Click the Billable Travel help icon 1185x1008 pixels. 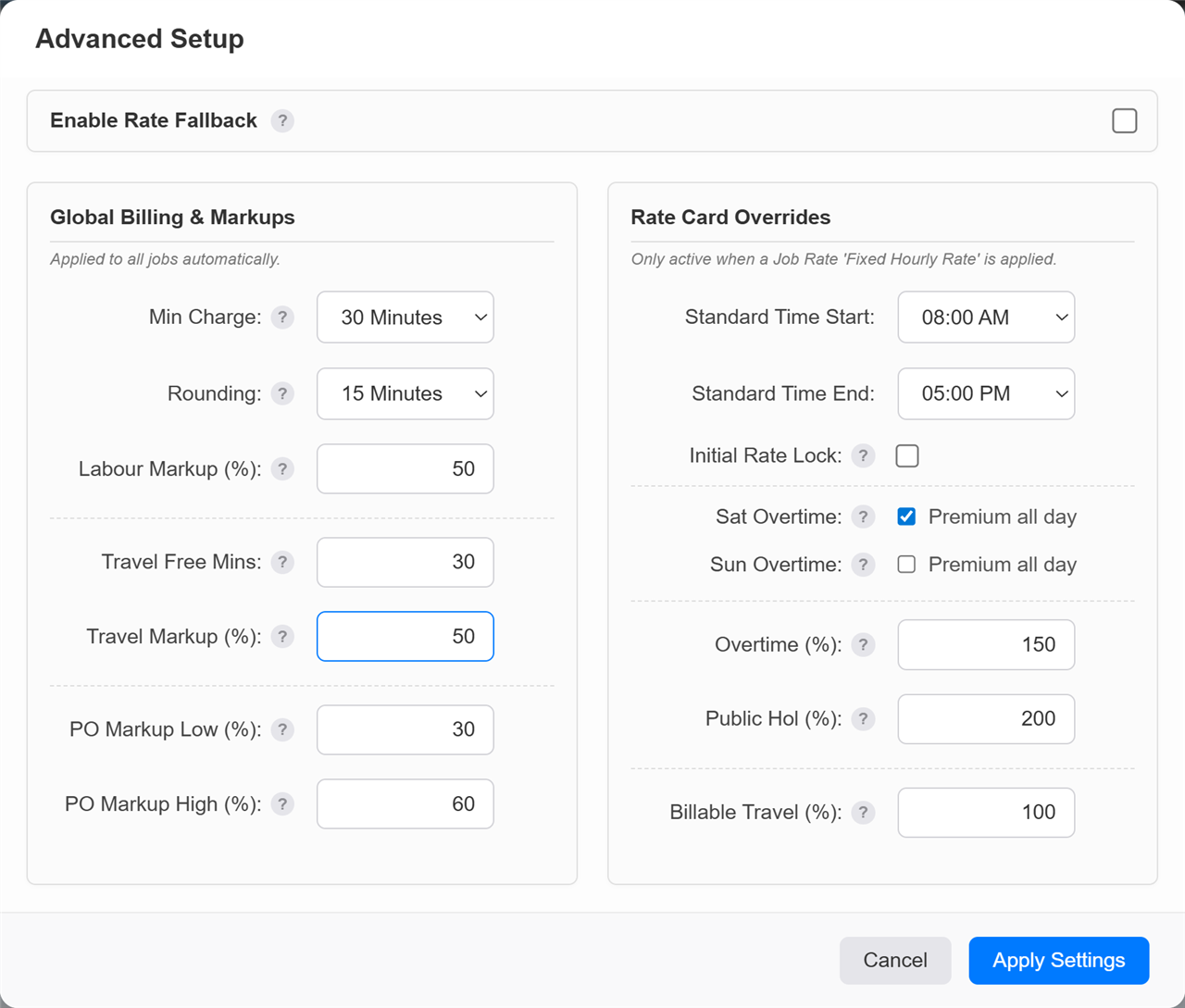pyautogui.click(x=863, y=813)
